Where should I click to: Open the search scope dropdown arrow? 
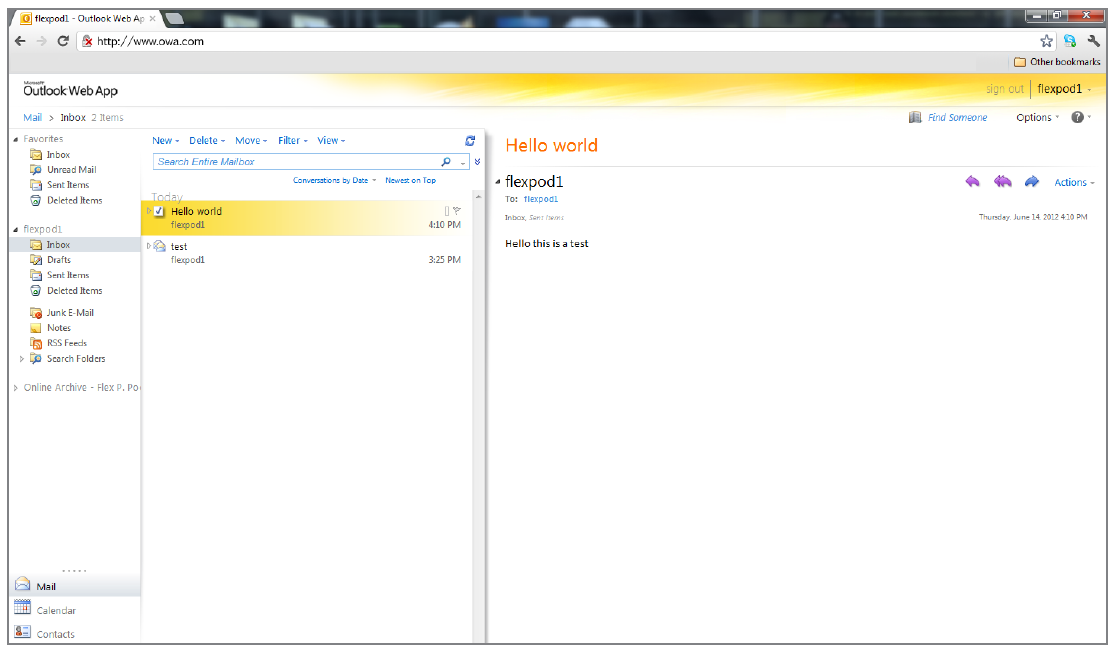pyautogui.click(x=463, y=162)
